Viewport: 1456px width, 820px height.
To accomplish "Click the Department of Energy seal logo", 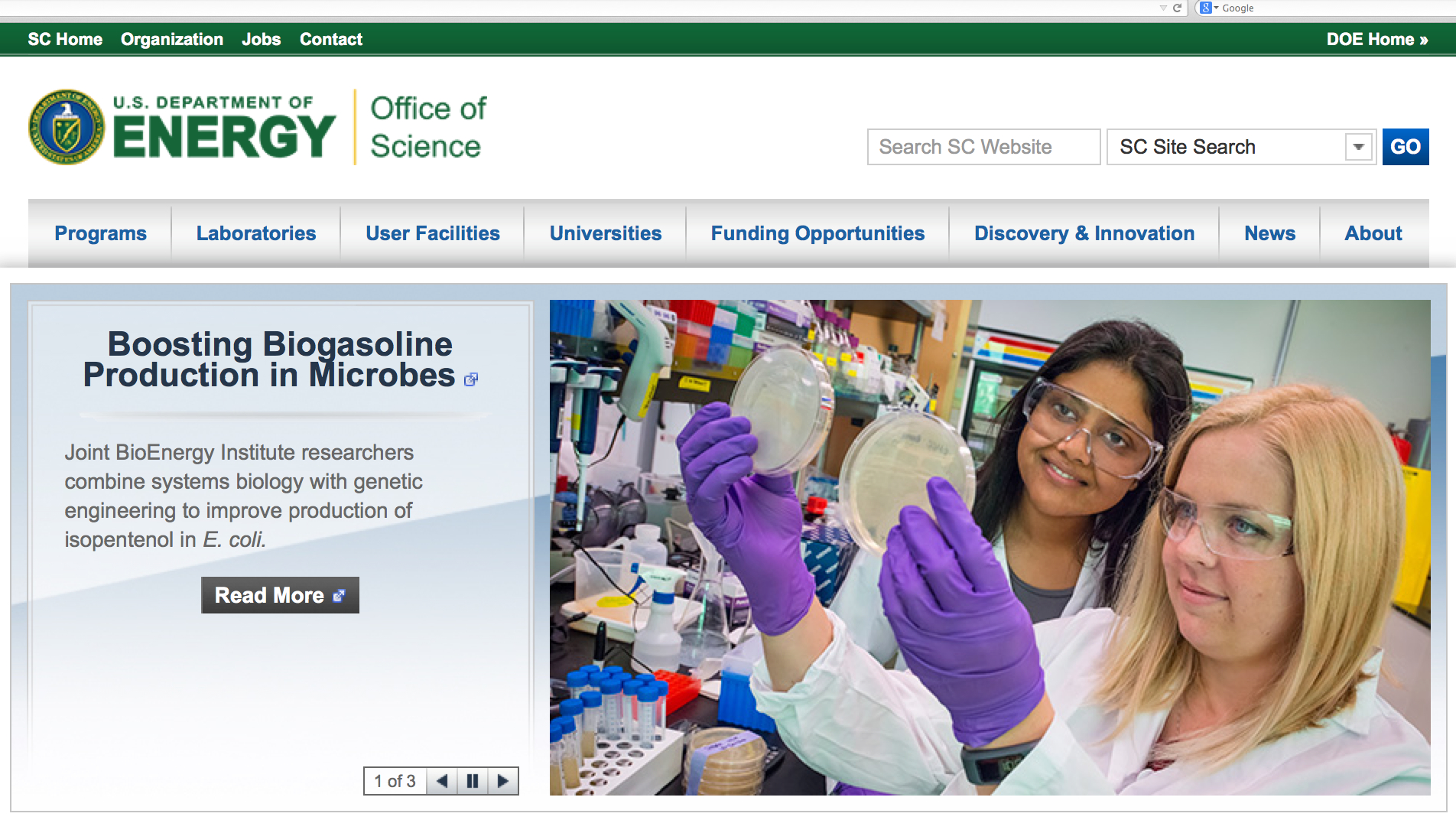I will pos(67,128).
